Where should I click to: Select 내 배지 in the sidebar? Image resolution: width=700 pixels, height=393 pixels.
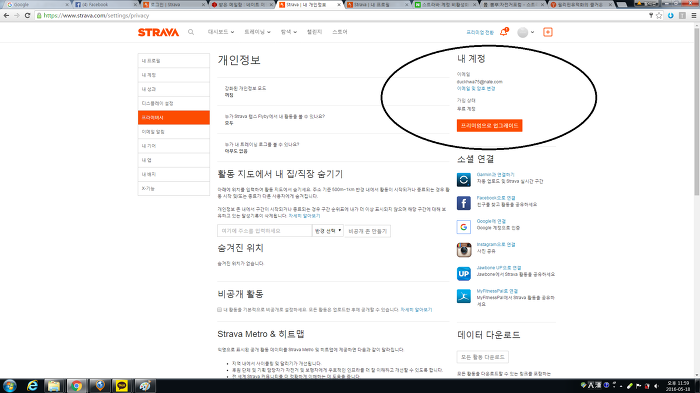click(174, 175)
